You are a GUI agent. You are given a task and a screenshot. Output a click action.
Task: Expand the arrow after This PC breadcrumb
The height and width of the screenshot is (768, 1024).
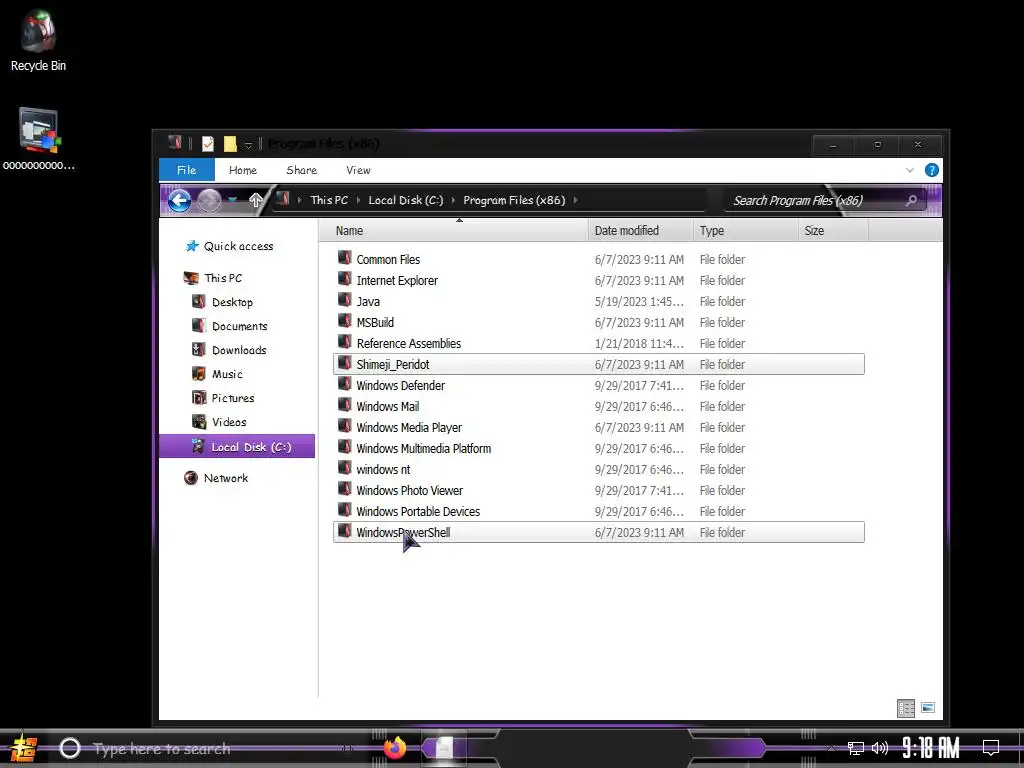(358, 200)
